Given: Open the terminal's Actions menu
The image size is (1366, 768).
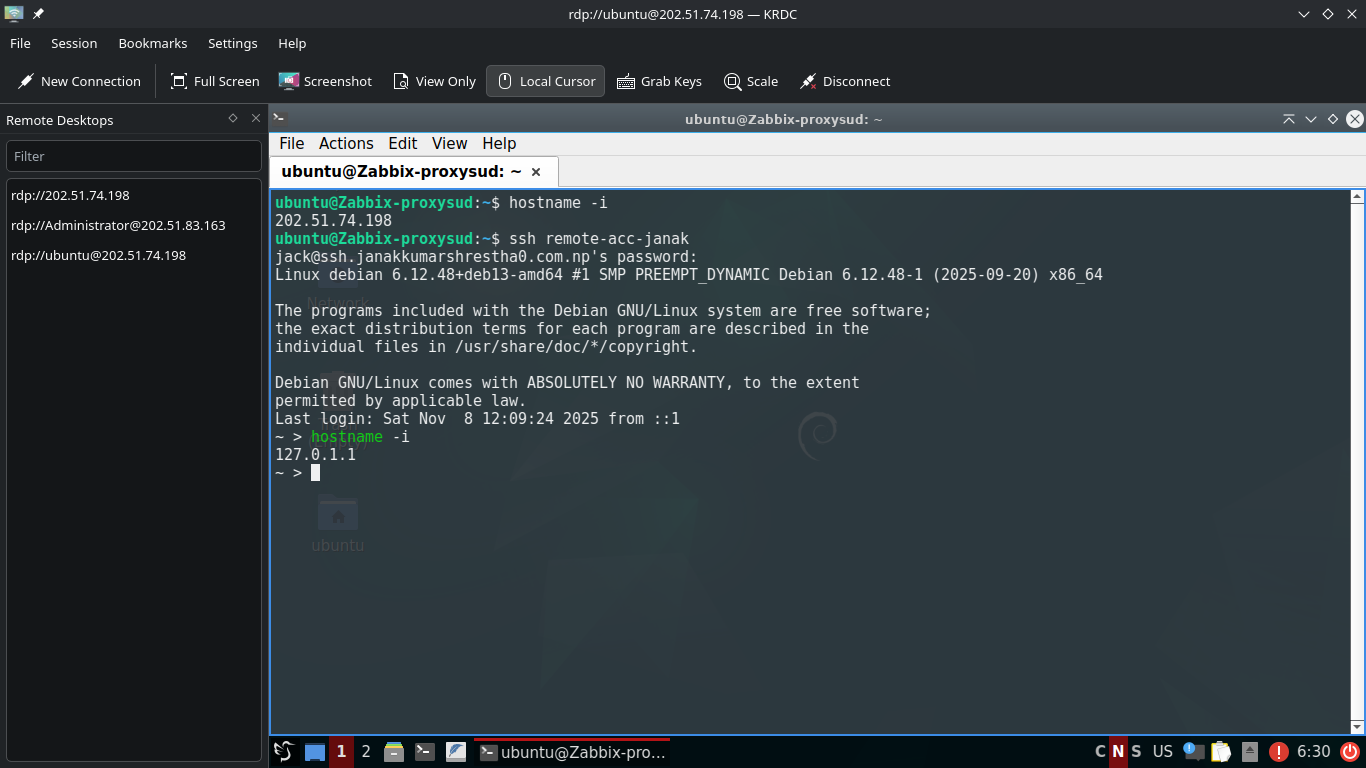Looking at the screenshot, I should [x=346, y=143].
